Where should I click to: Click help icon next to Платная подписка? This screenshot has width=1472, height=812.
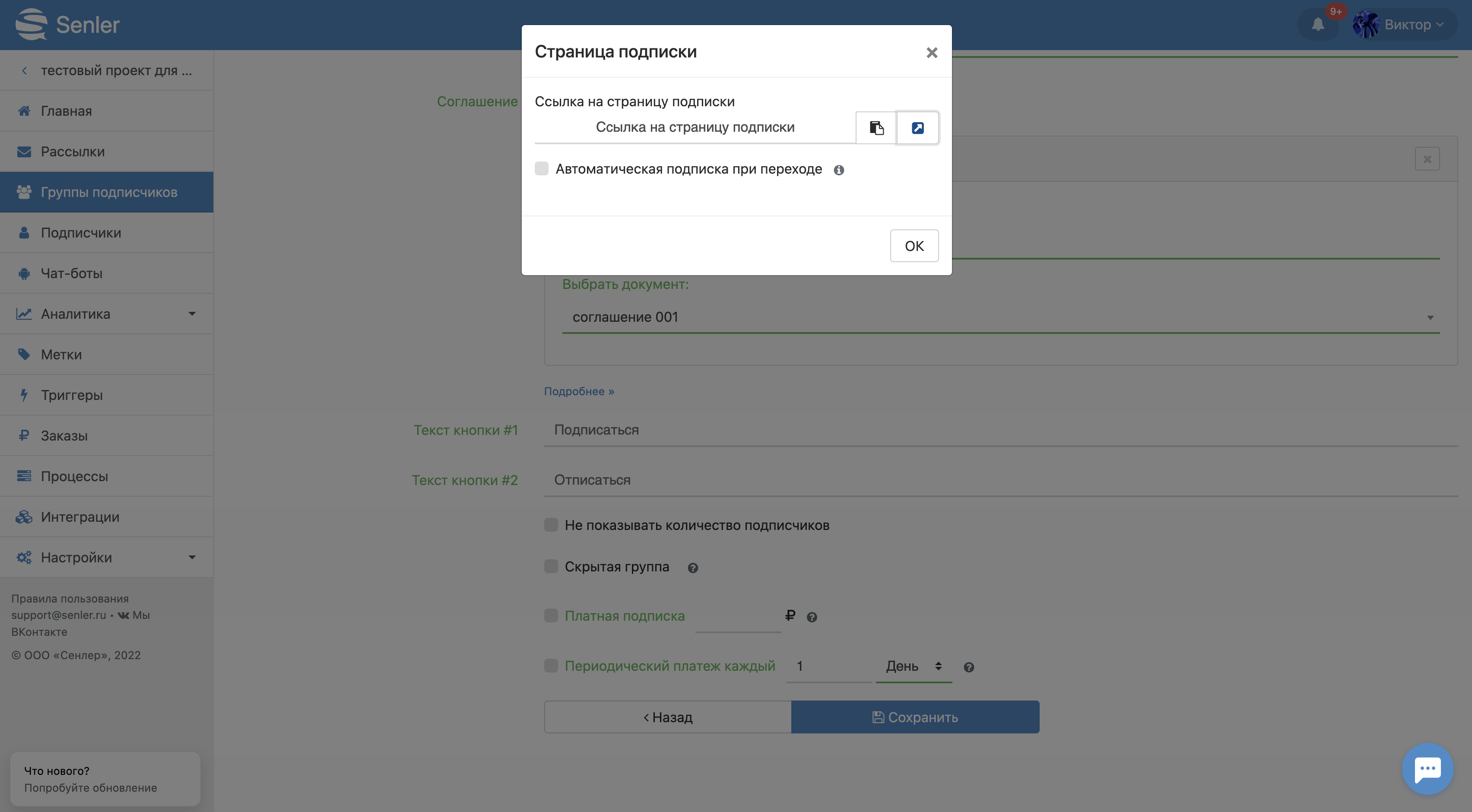[x=812, y=617]
